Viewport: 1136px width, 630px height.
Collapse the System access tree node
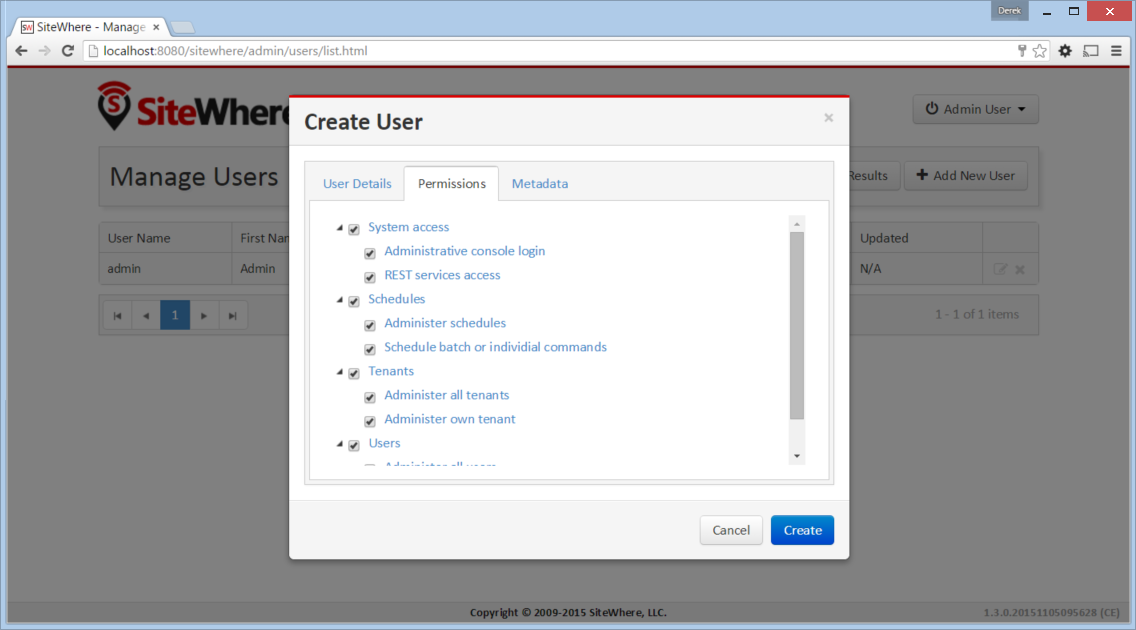point(340,227)
